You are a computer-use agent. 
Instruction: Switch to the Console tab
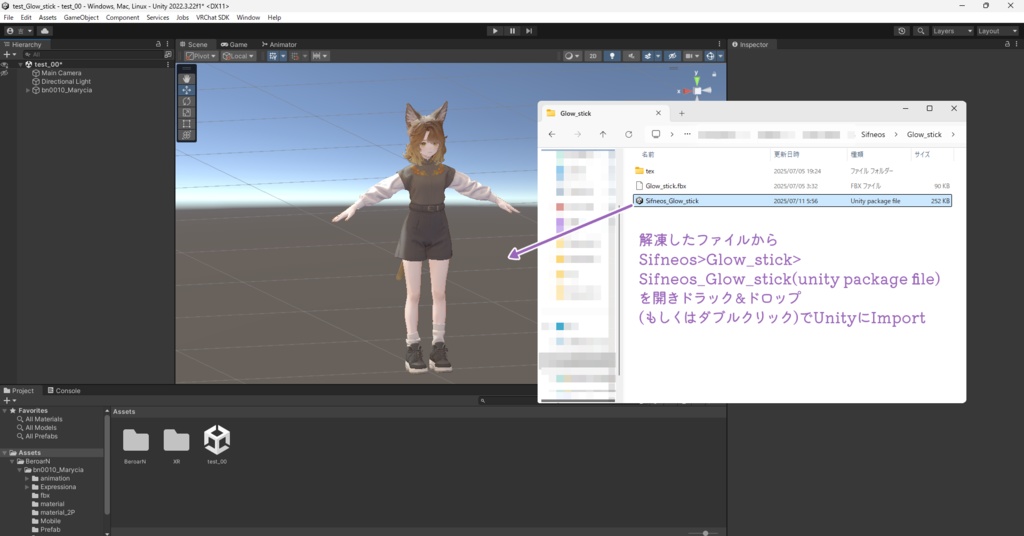click(64, 390)
